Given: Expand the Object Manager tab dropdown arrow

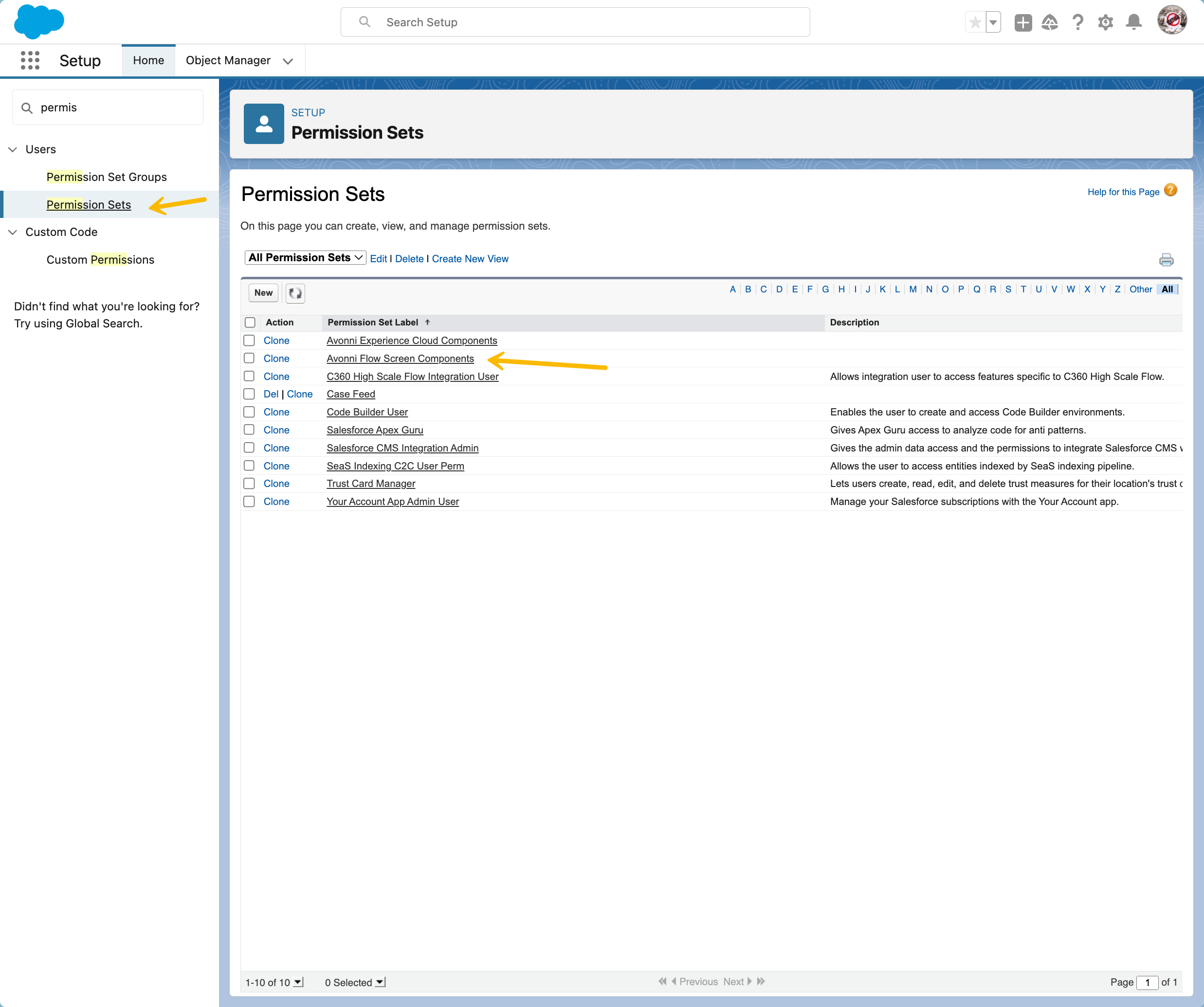Looking at the screenshot, I should pos(288,61).
